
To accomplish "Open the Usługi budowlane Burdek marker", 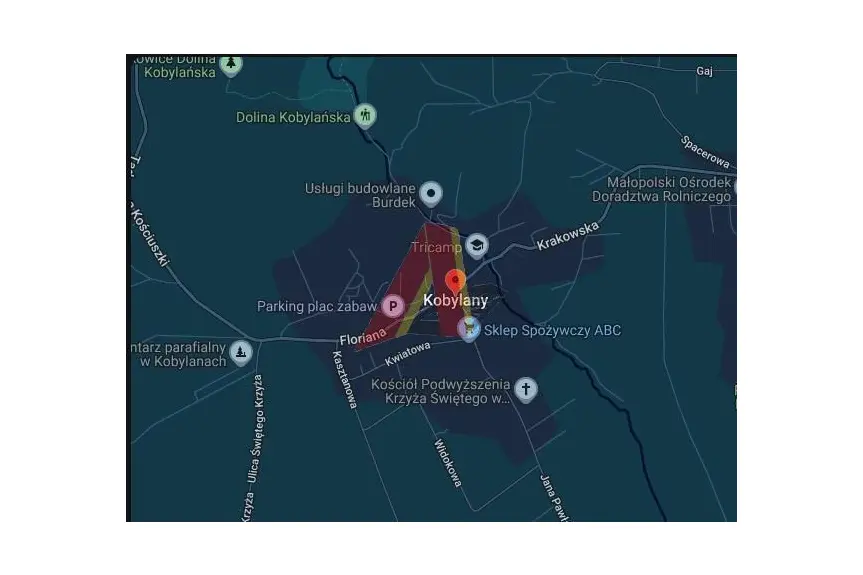I will 431,193.
